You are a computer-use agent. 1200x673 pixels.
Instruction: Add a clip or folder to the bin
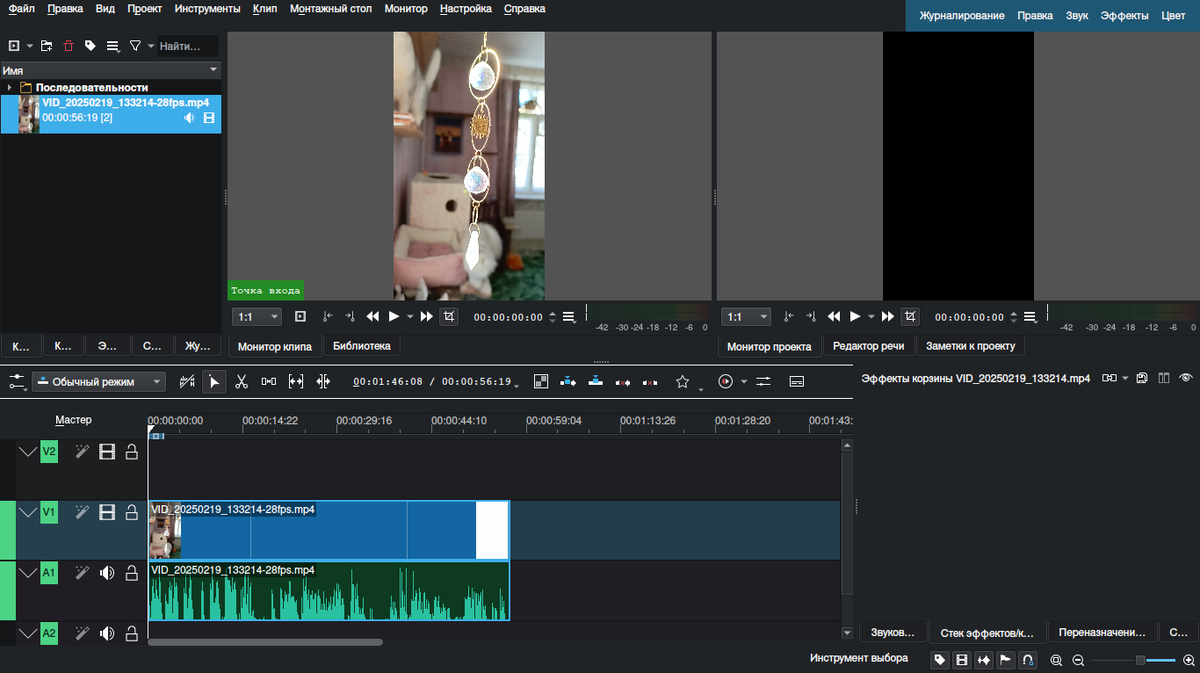(x=14, y=46)
